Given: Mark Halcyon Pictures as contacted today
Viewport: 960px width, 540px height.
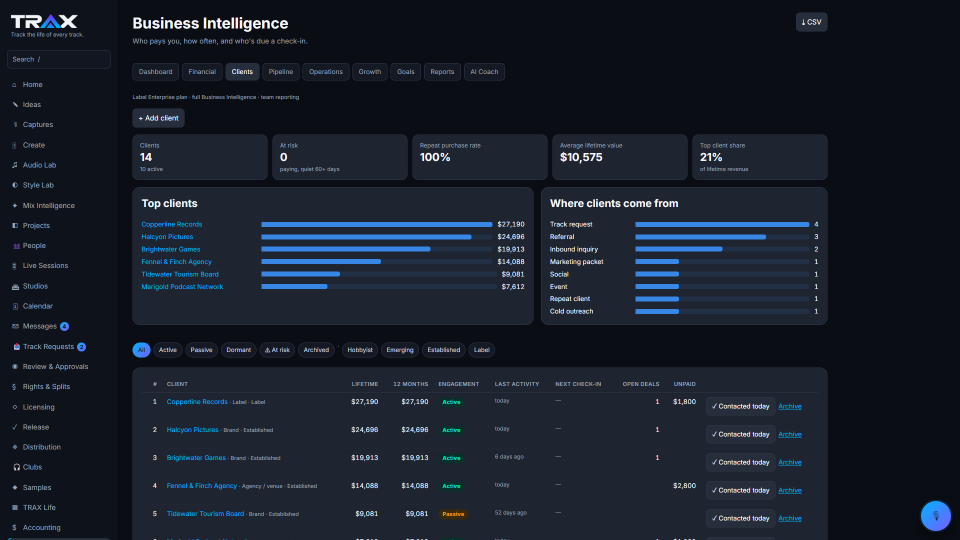Looking at the screenshot, I should click(740, 435).
